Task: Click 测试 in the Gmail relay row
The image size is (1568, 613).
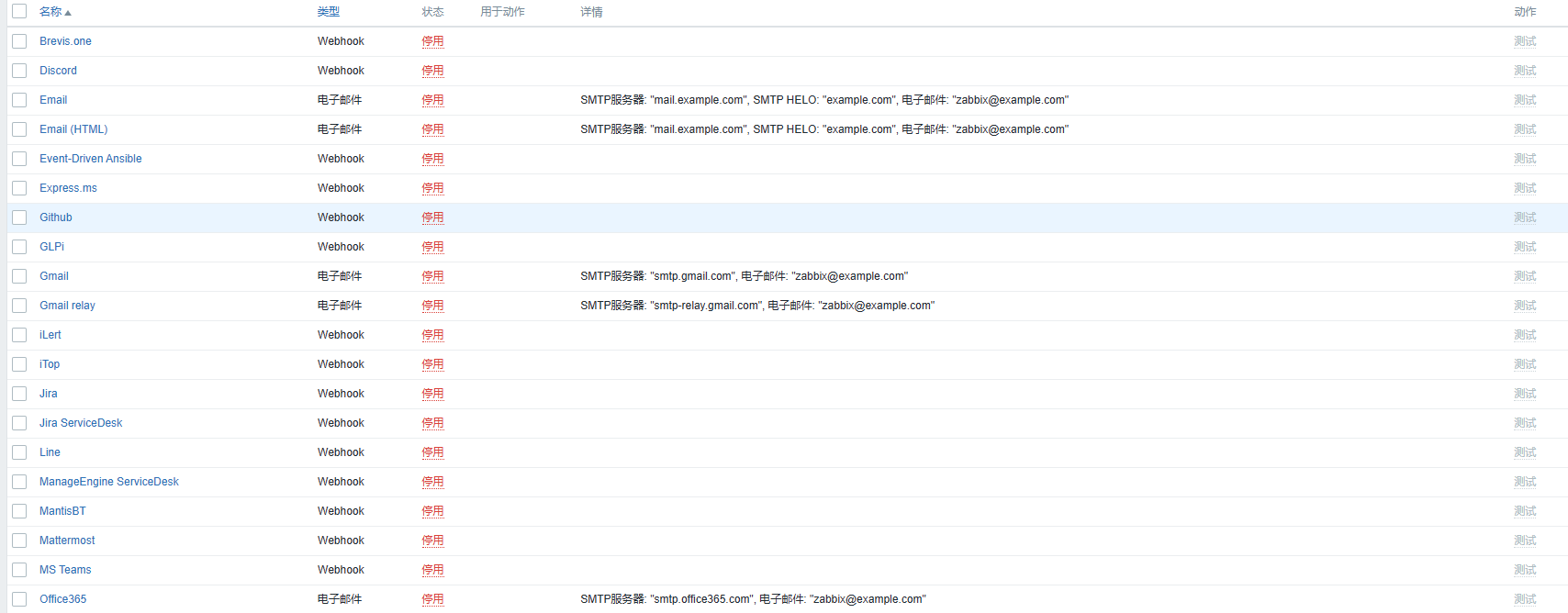Action: pos(1524,306)
